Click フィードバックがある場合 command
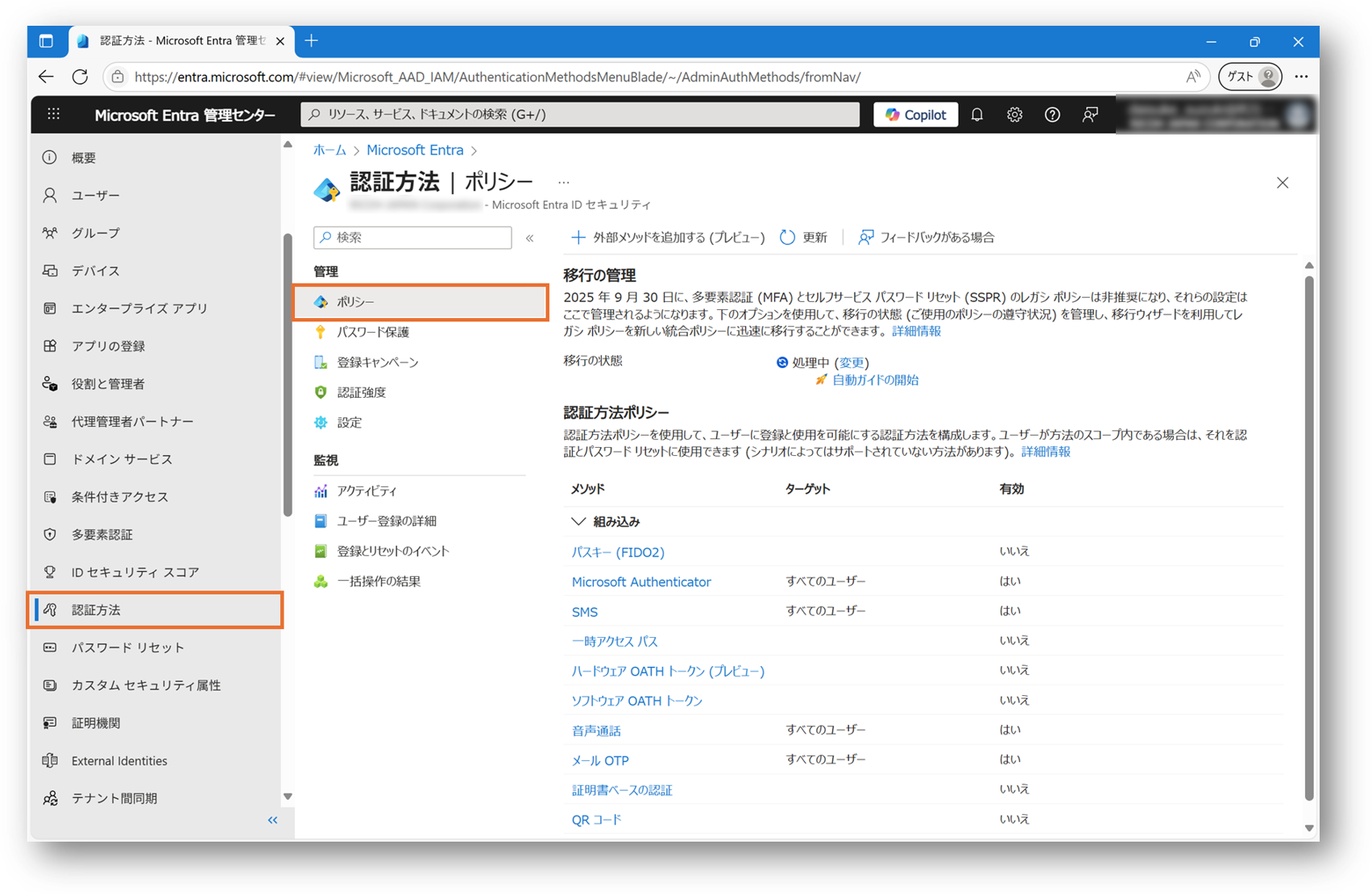Screen dimensions: 1372x894 (x=926, y=238)
